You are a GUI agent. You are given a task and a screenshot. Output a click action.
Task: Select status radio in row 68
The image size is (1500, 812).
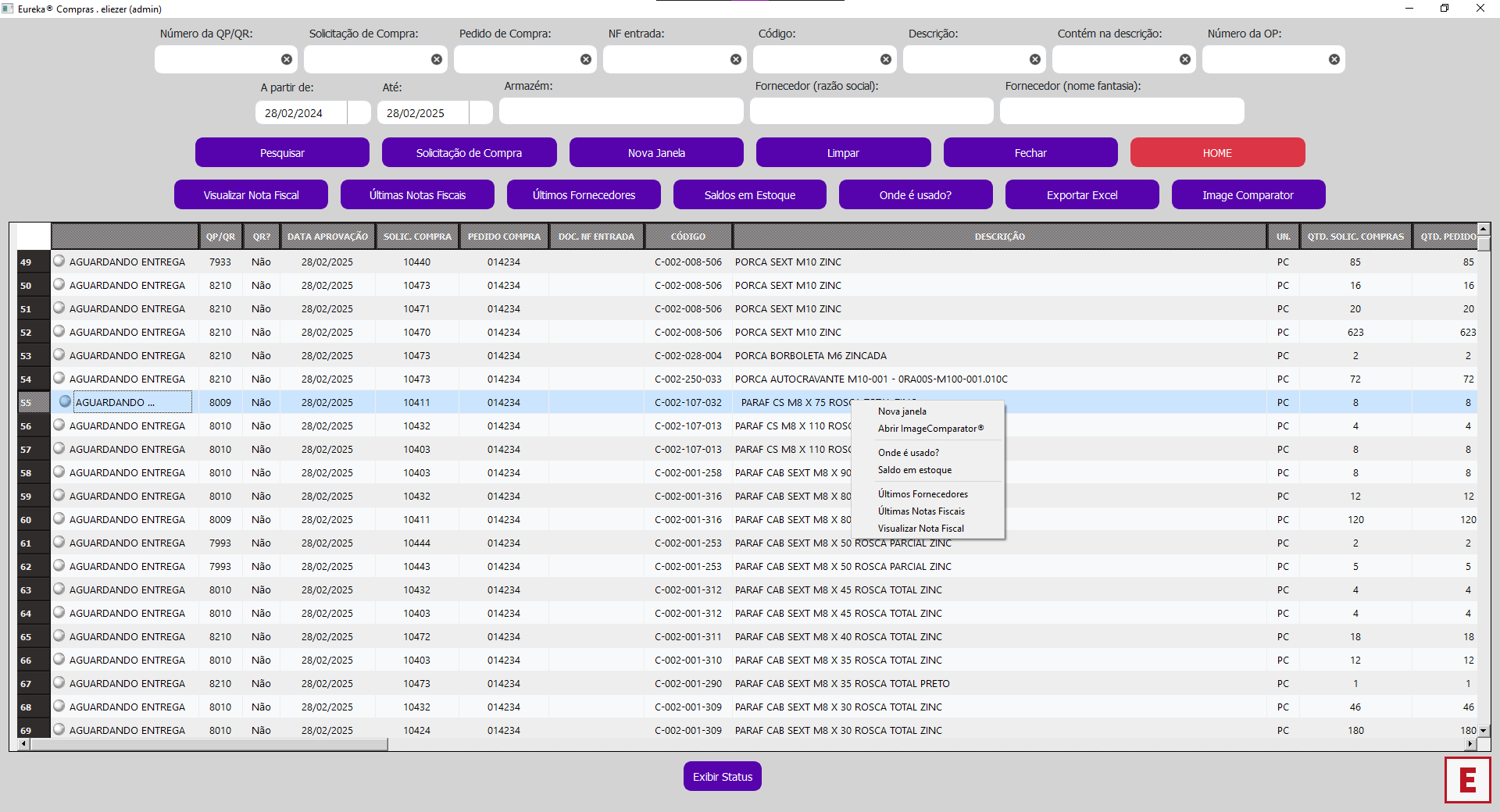(x=59, y=706)
